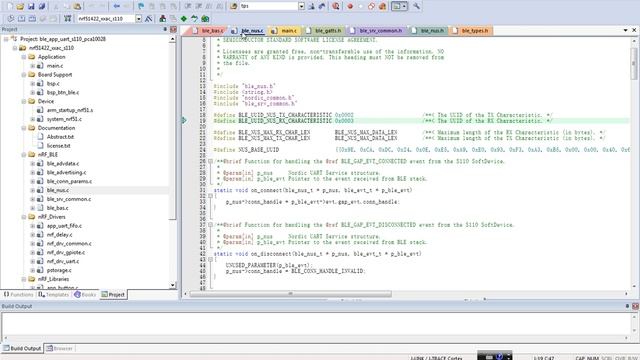Click the green Manage Run-Time Environment diamond

tap(184, 18)
